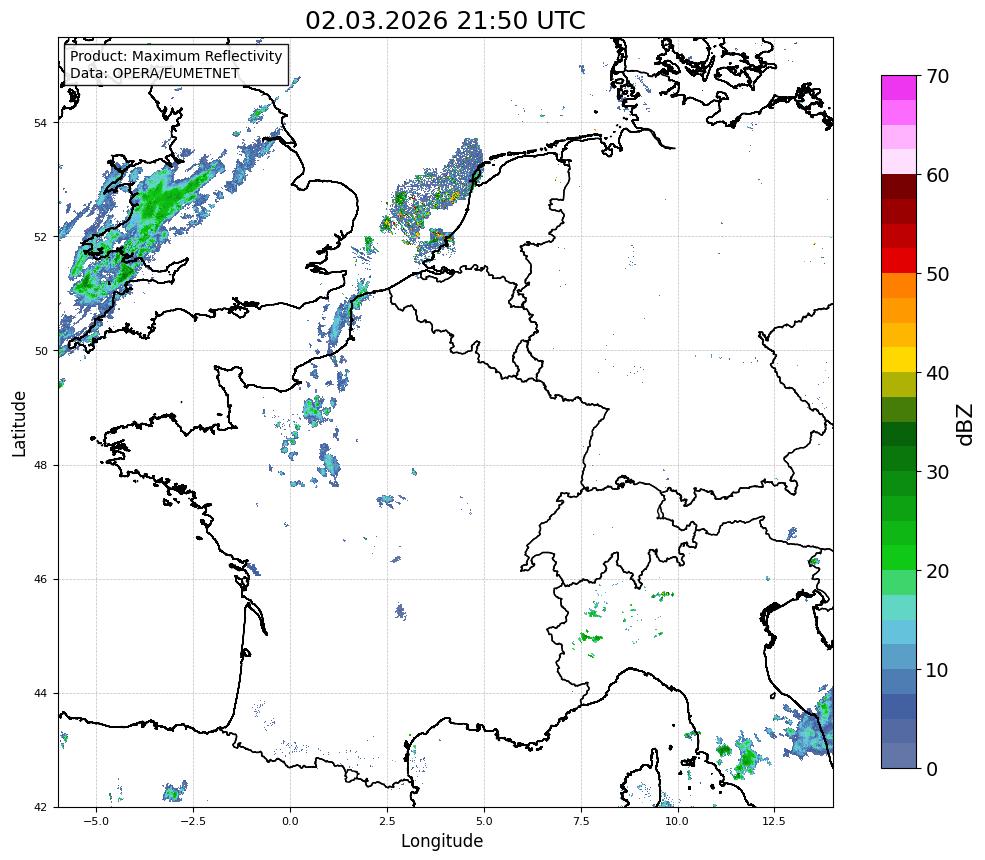Click colorbar tick value 70

[937, 76]
